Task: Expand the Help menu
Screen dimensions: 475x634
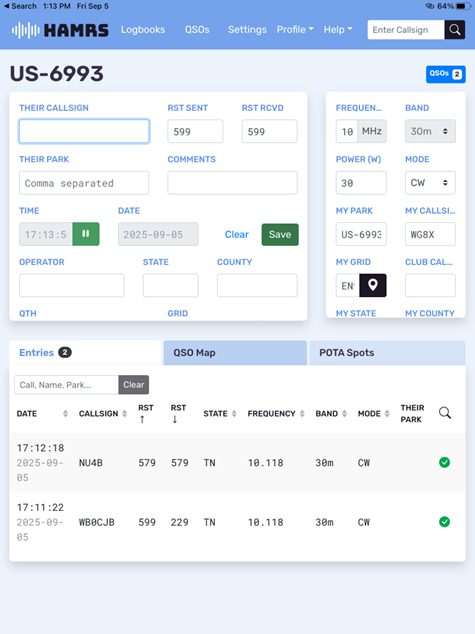Action: coord(338,30)
